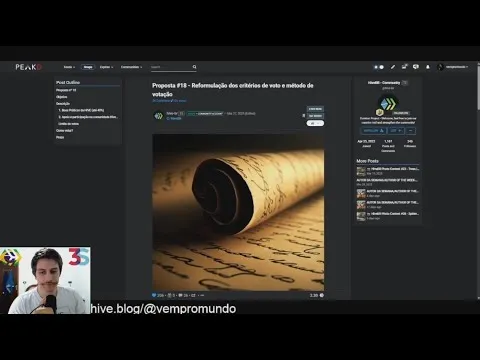Click the upper outlined button beside the post header

[315, 109]
